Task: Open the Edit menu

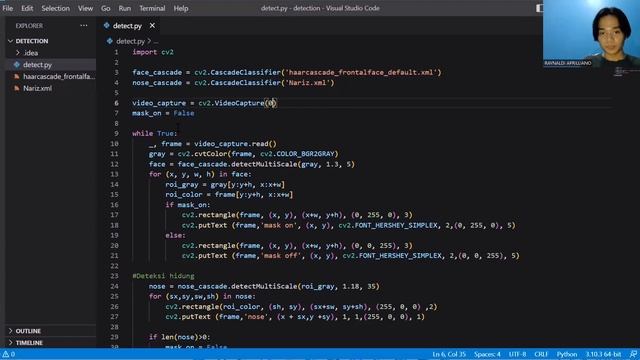Action: coord(27,8)
